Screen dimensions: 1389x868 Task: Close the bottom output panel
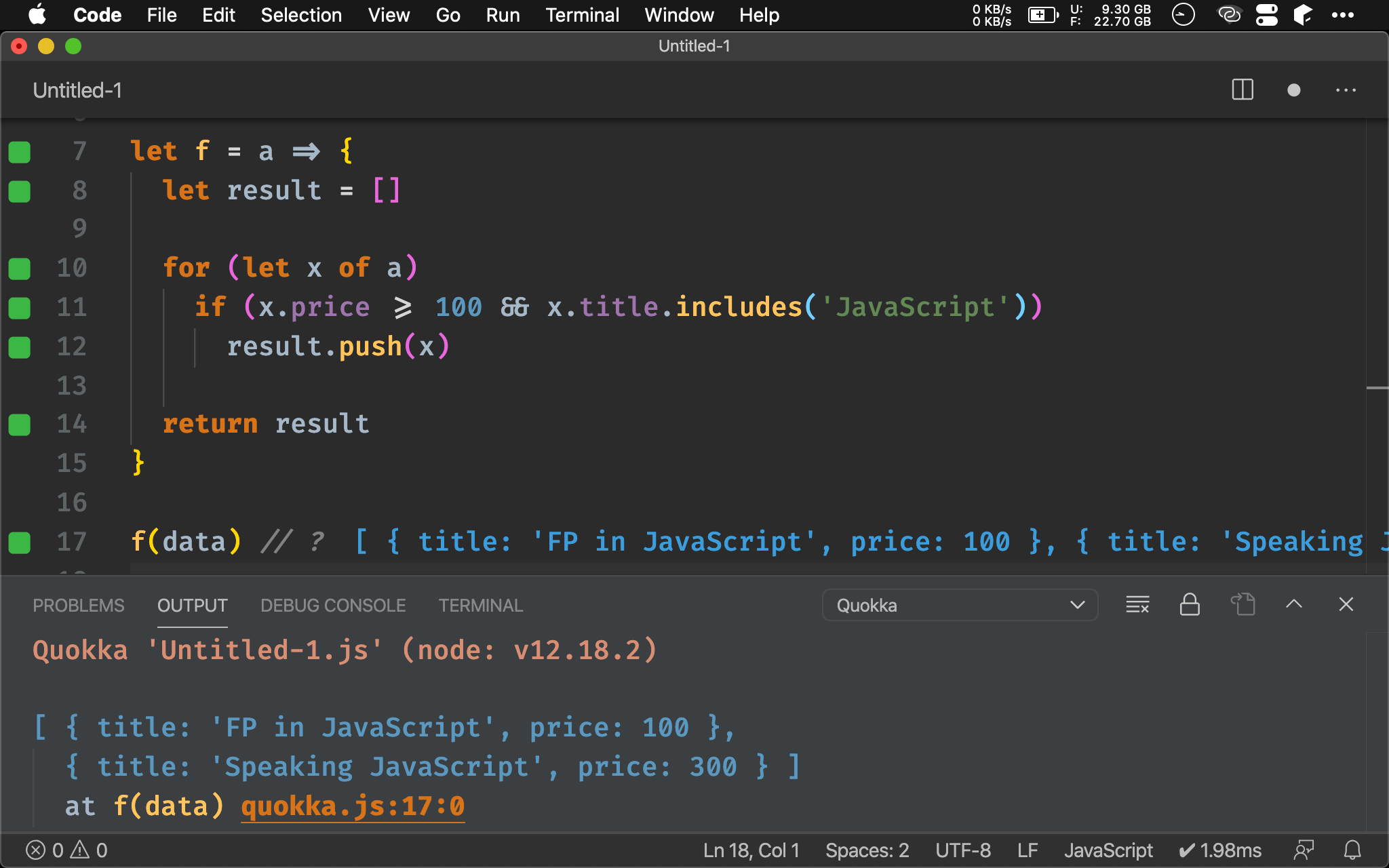point(1346,604)
